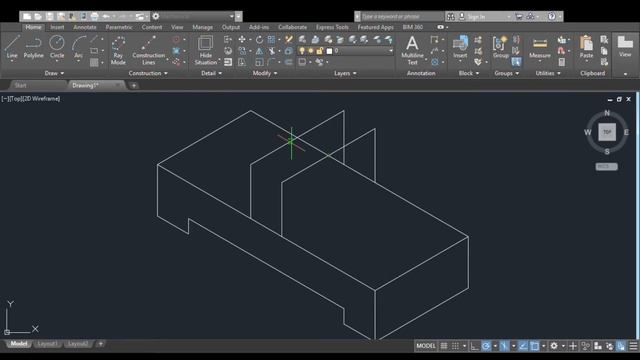Click the Array tool in Modify panel
The width and height of the screenshot is (640, 360).
271,39
